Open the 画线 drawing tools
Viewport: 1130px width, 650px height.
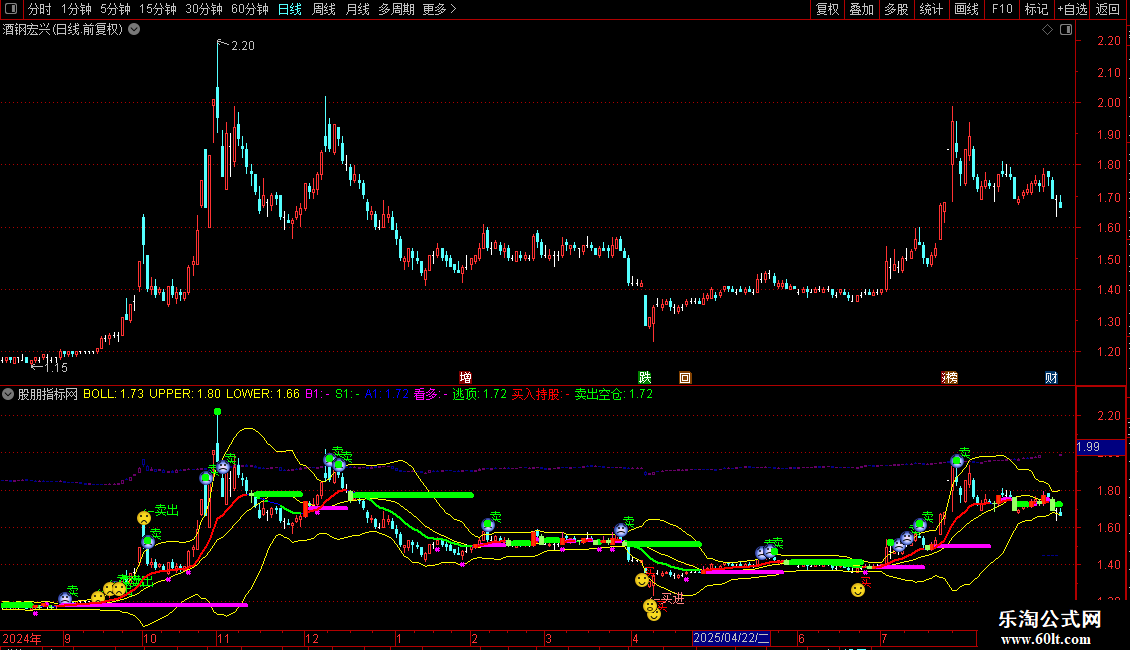coord(966,9)
